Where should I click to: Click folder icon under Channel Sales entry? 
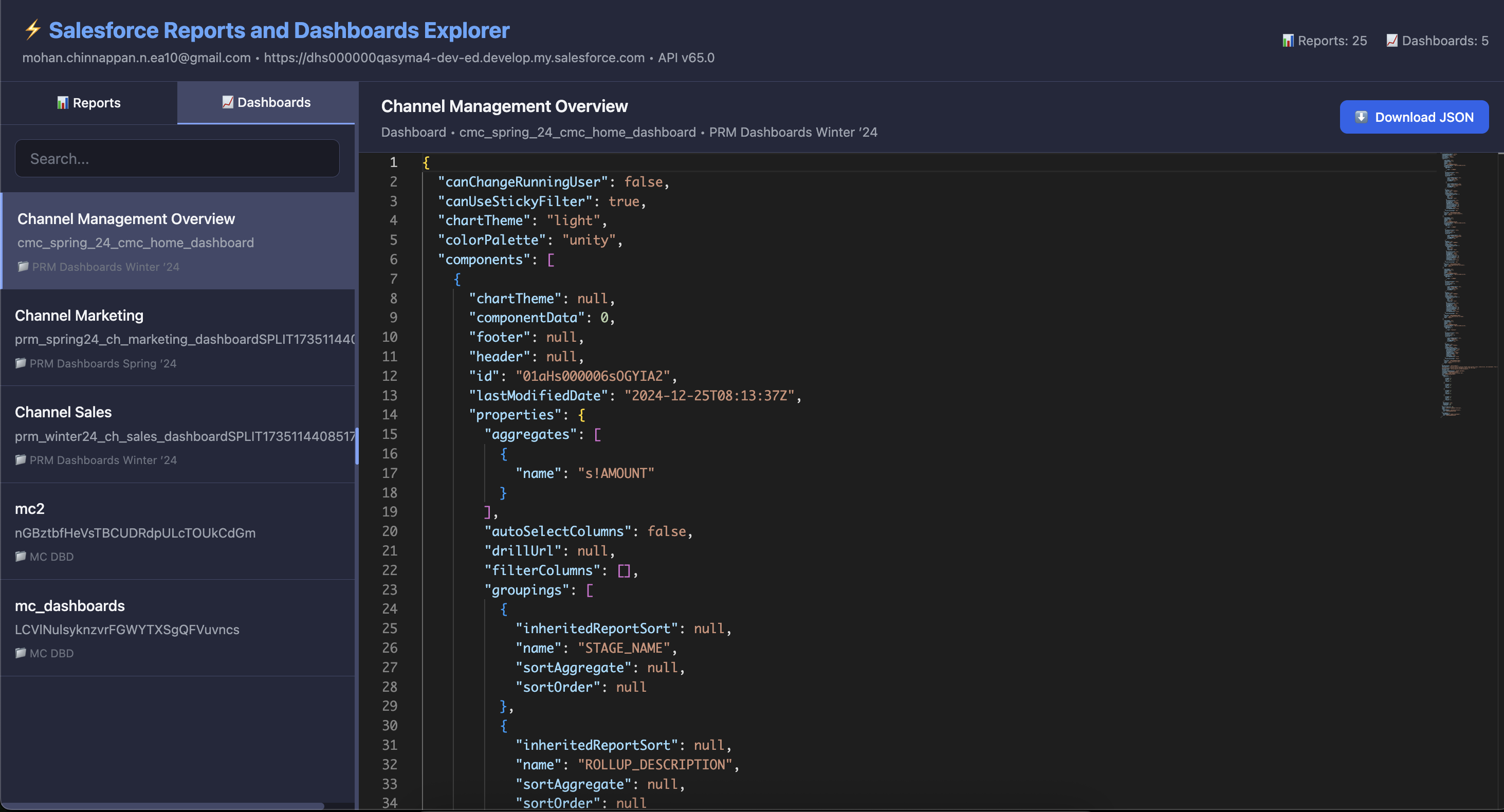pyautogui.click(x=21, y=460)
